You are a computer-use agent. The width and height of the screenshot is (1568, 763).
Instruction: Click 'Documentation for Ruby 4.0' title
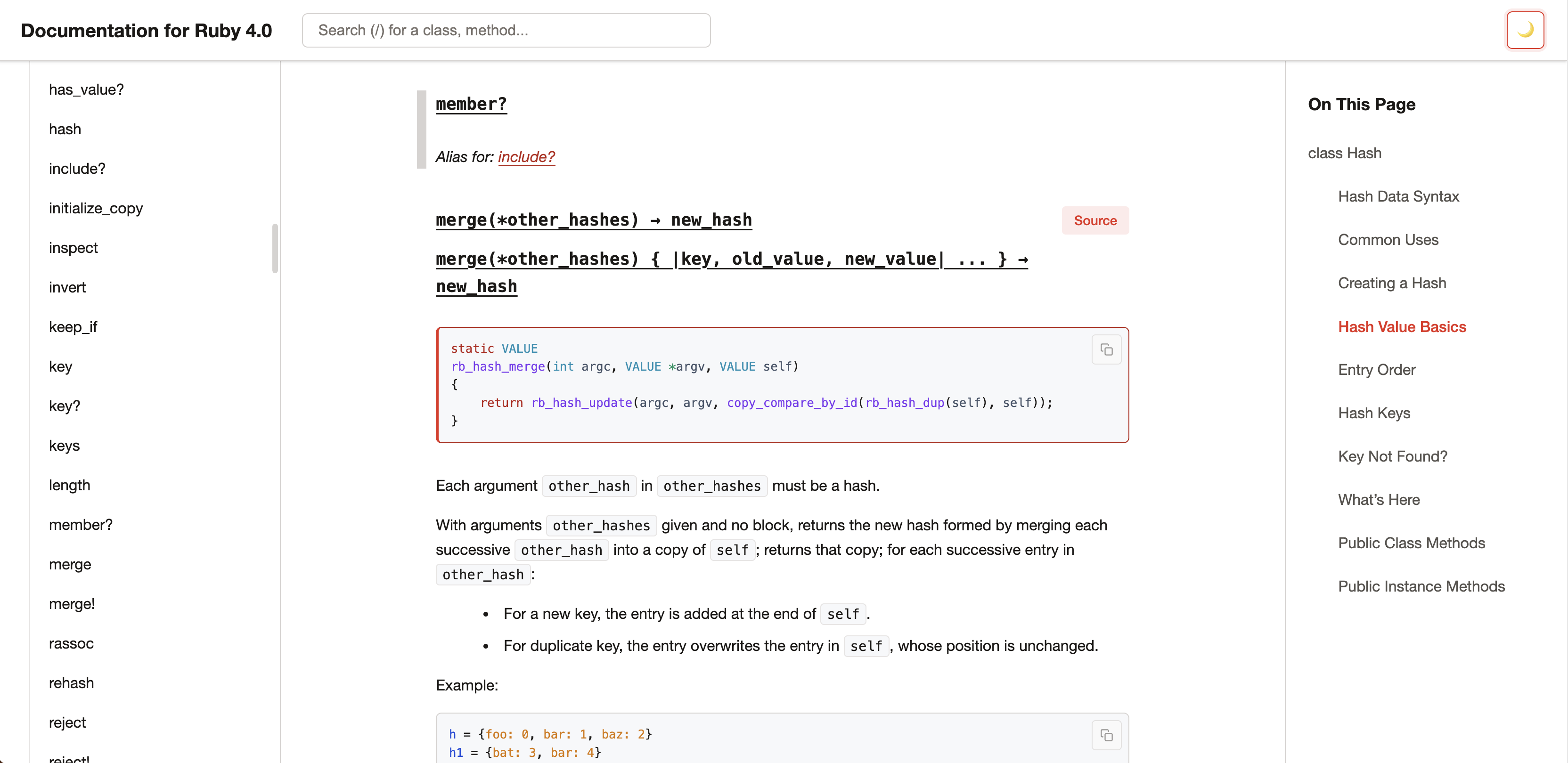coord(146,30)
